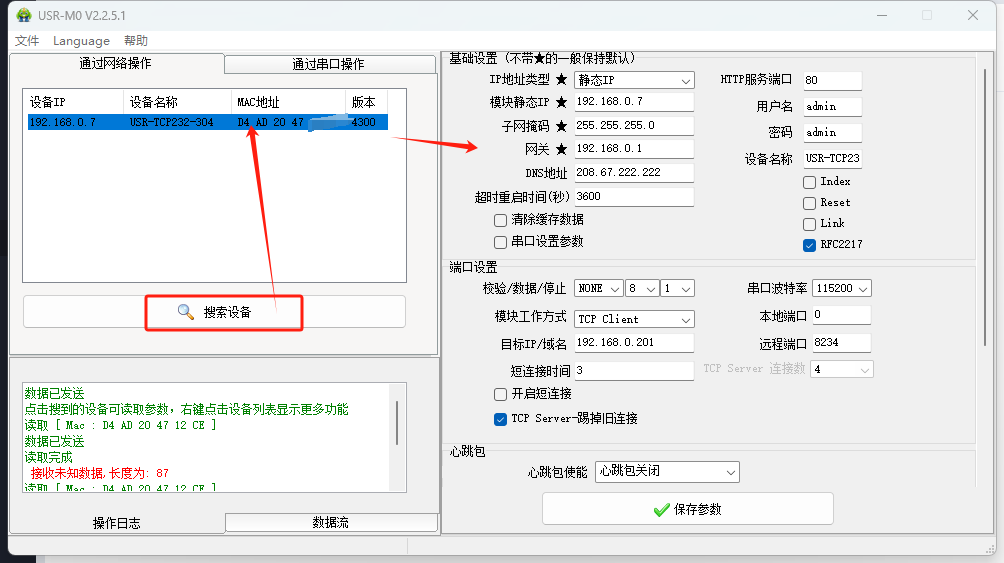Screen dimensions: 1004x563
Task: Click 设备名称 field with USR-TCP23
Action: [832, 158]
